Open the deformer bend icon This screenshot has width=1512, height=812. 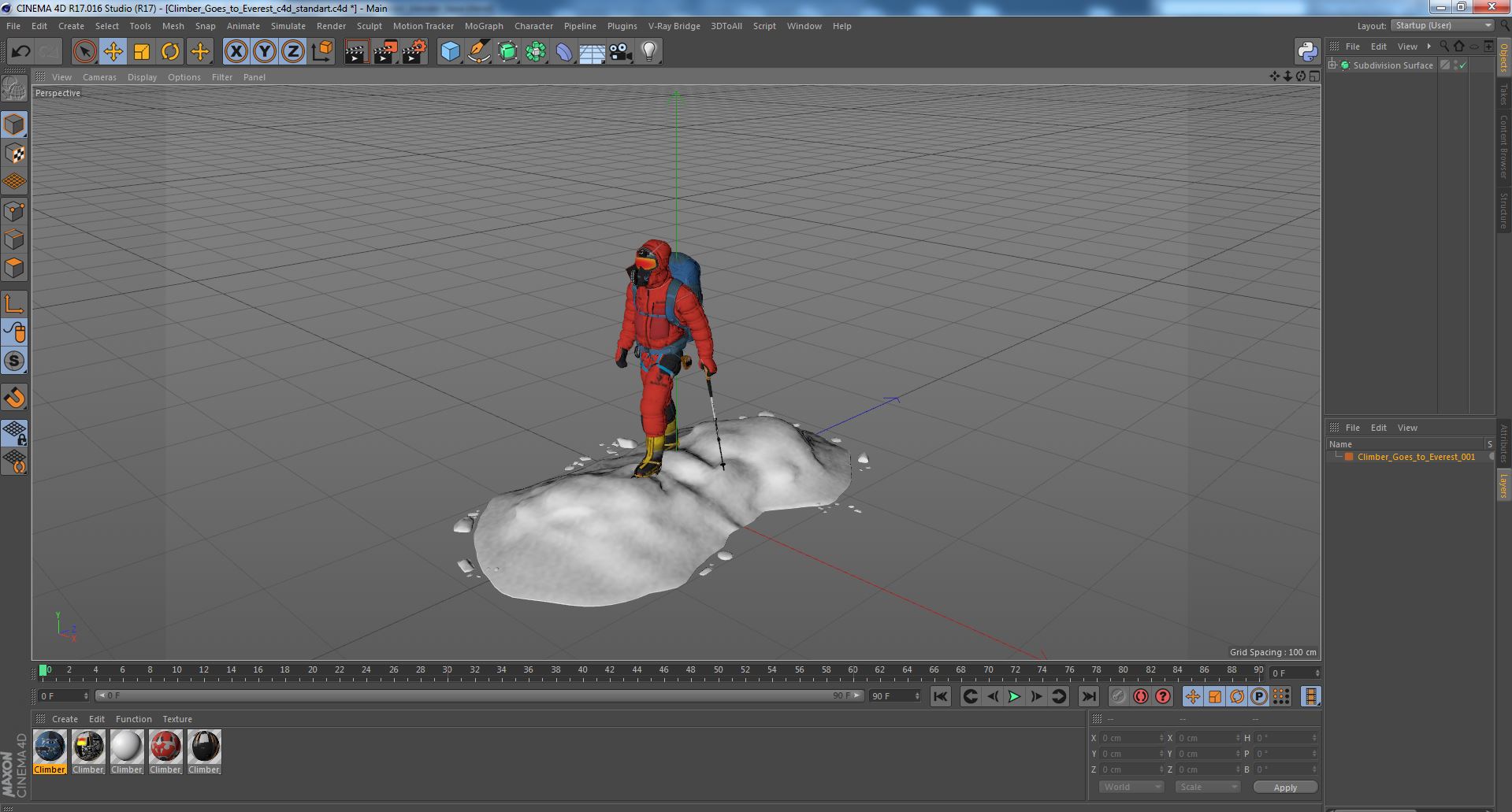(564, 52)
